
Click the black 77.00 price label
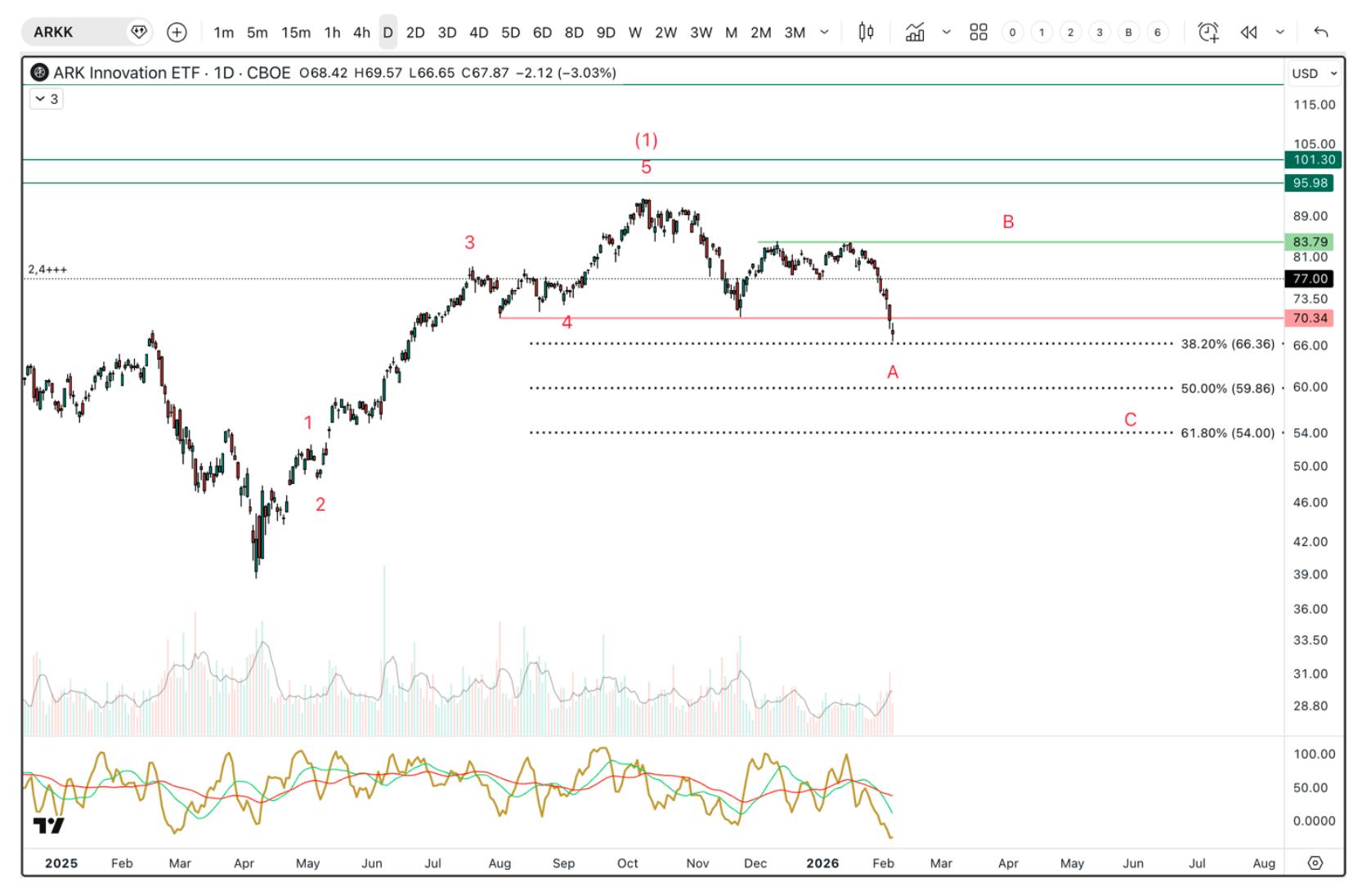click(1310, 279)
